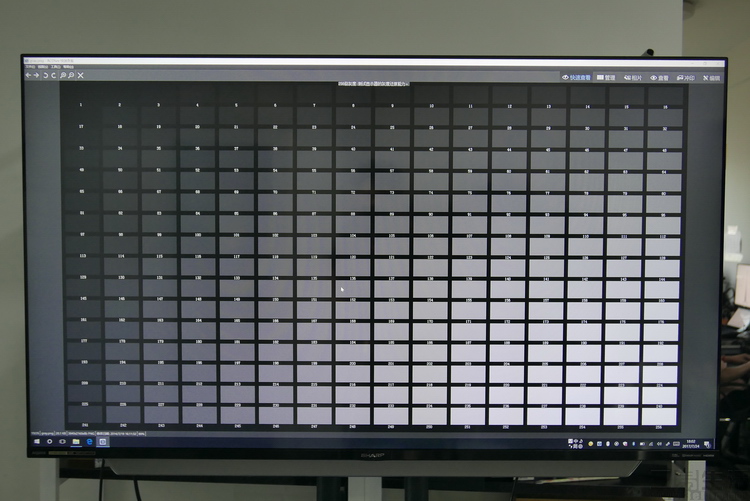750x501 pixels.
Task: Switch to the 相片 mode tab
Action: [x=633, y=77]
